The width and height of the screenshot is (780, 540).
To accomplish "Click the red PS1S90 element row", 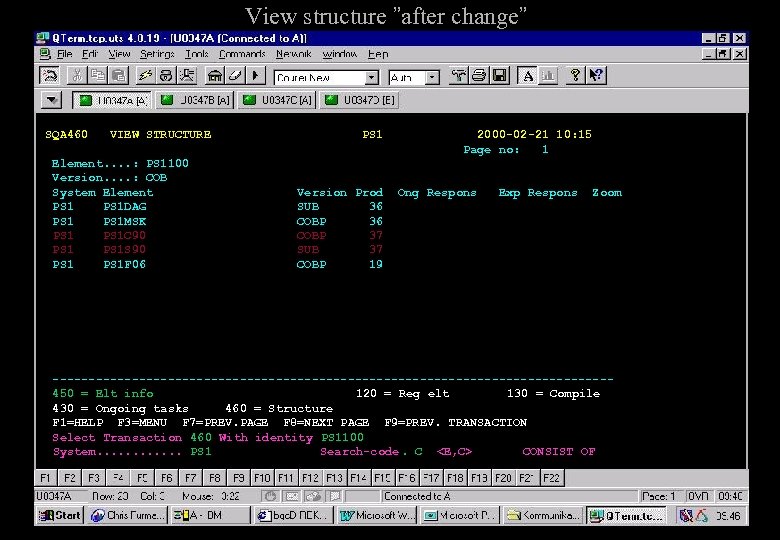I will click(217, 250).
